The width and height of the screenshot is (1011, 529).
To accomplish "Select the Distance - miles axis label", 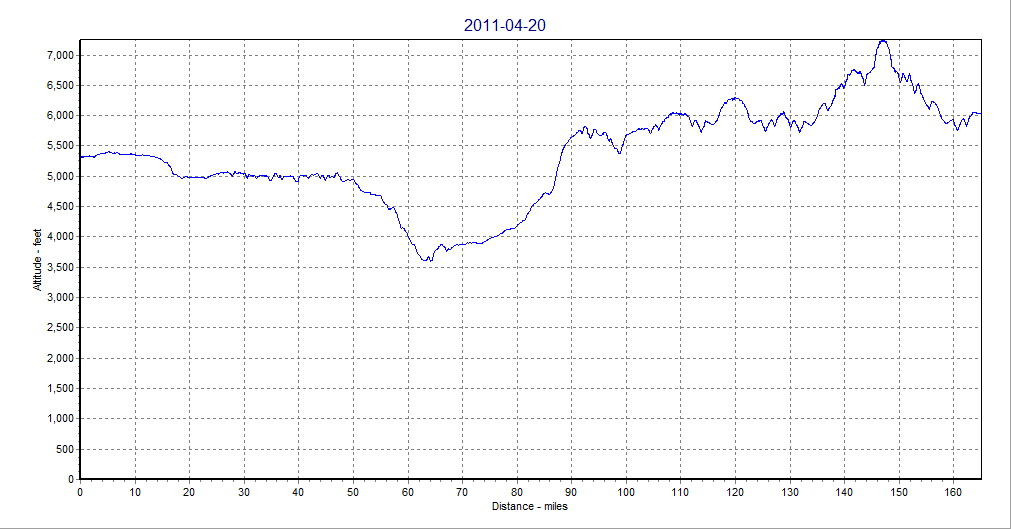I will point(530,506).
